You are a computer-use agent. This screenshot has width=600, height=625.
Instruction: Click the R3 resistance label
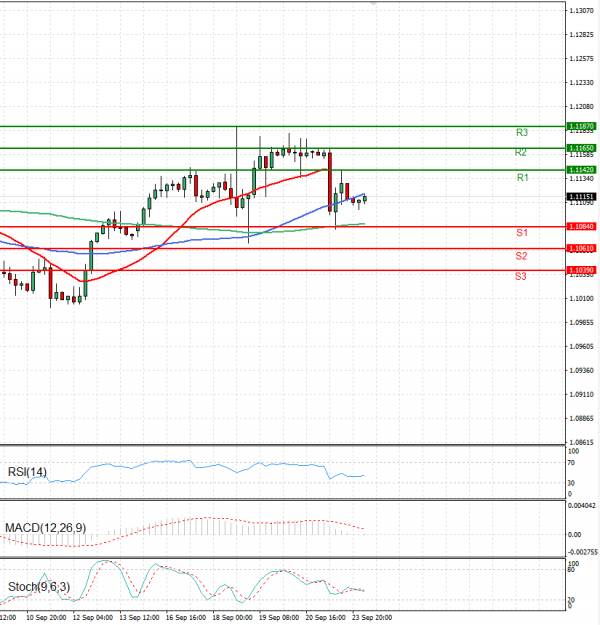click(x=522, y=132)
